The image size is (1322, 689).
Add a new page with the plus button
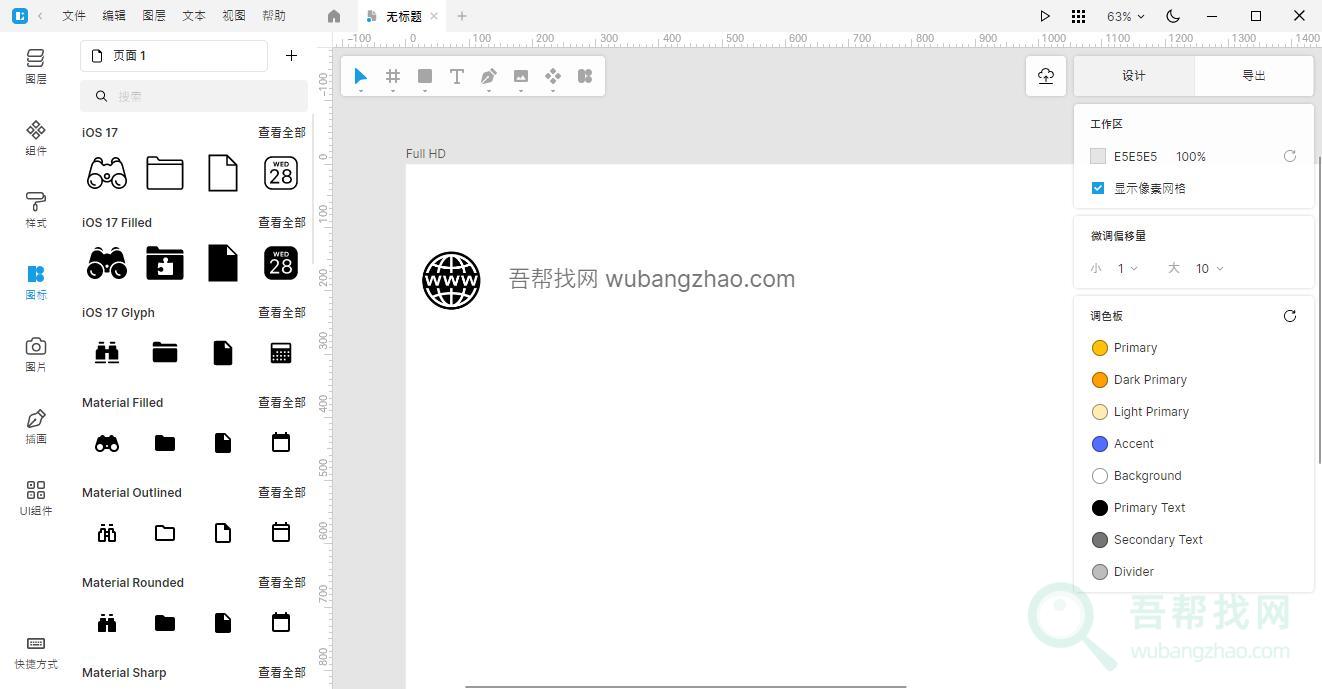291,55
